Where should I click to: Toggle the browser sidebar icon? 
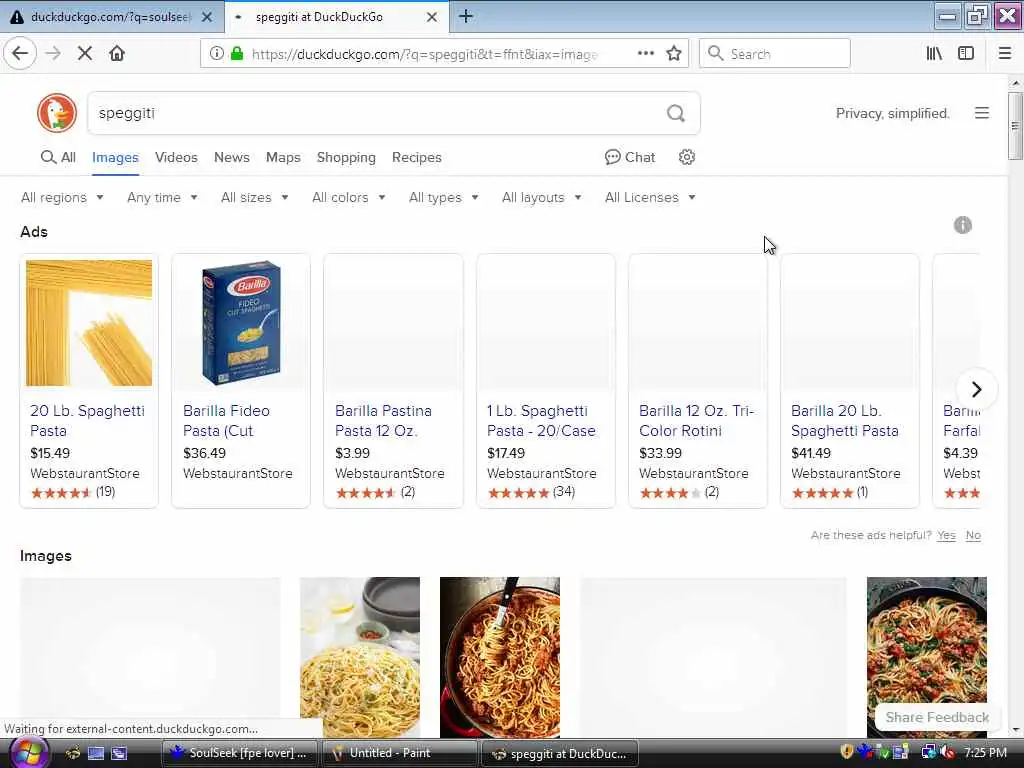click(966, 54)
